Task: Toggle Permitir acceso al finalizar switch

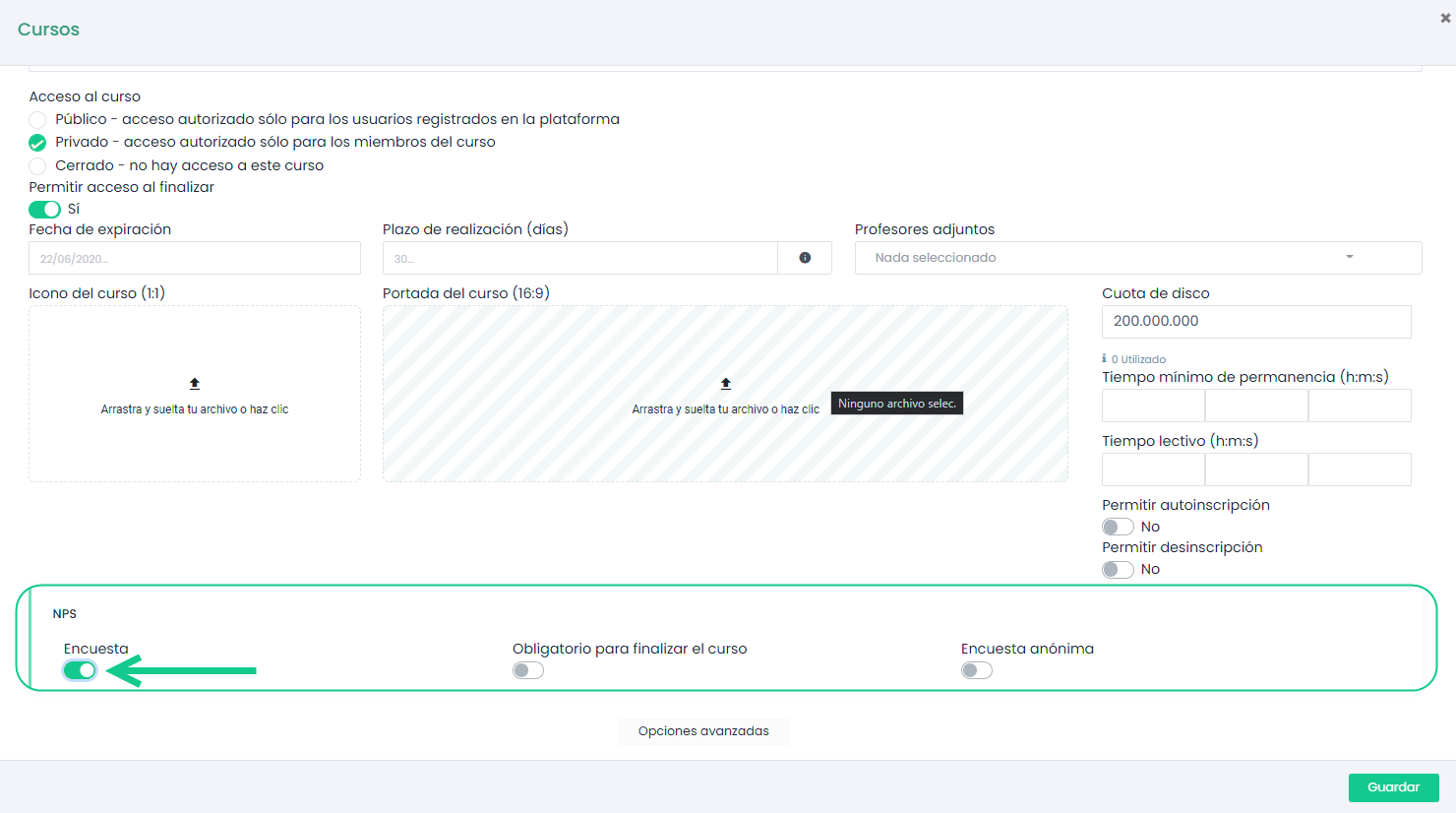Action: [x=44, y=209]
